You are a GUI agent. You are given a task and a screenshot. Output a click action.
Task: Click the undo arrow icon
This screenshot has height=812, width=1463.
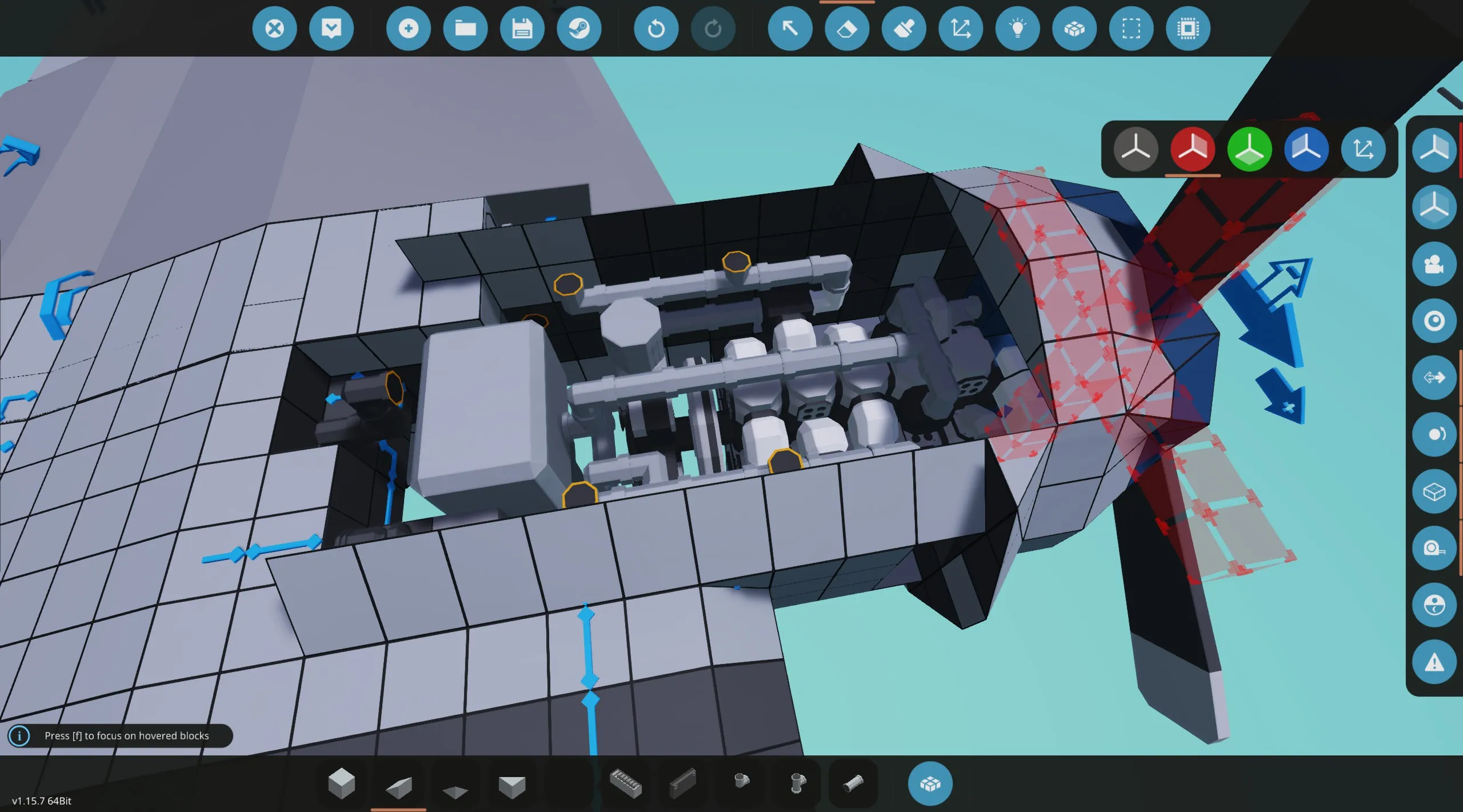[655, 29]
